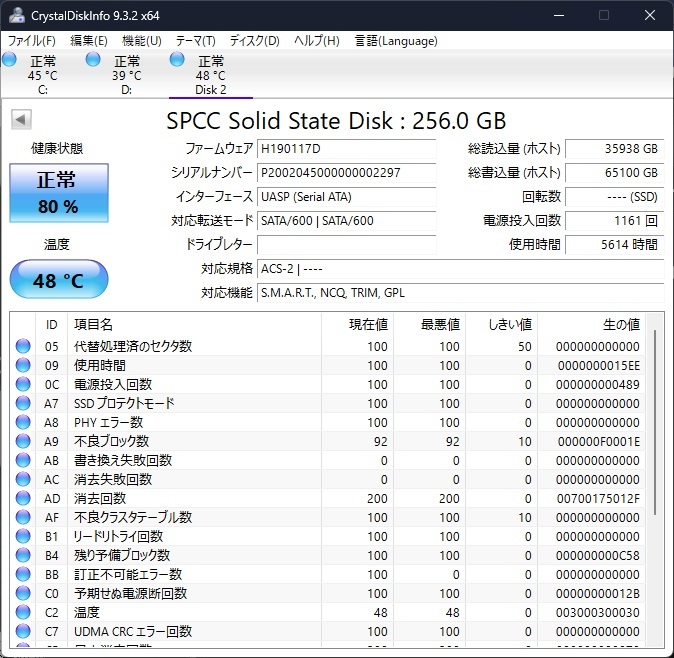Click status orb of row A8 PHY エラー数

click(x=23, y=422)
